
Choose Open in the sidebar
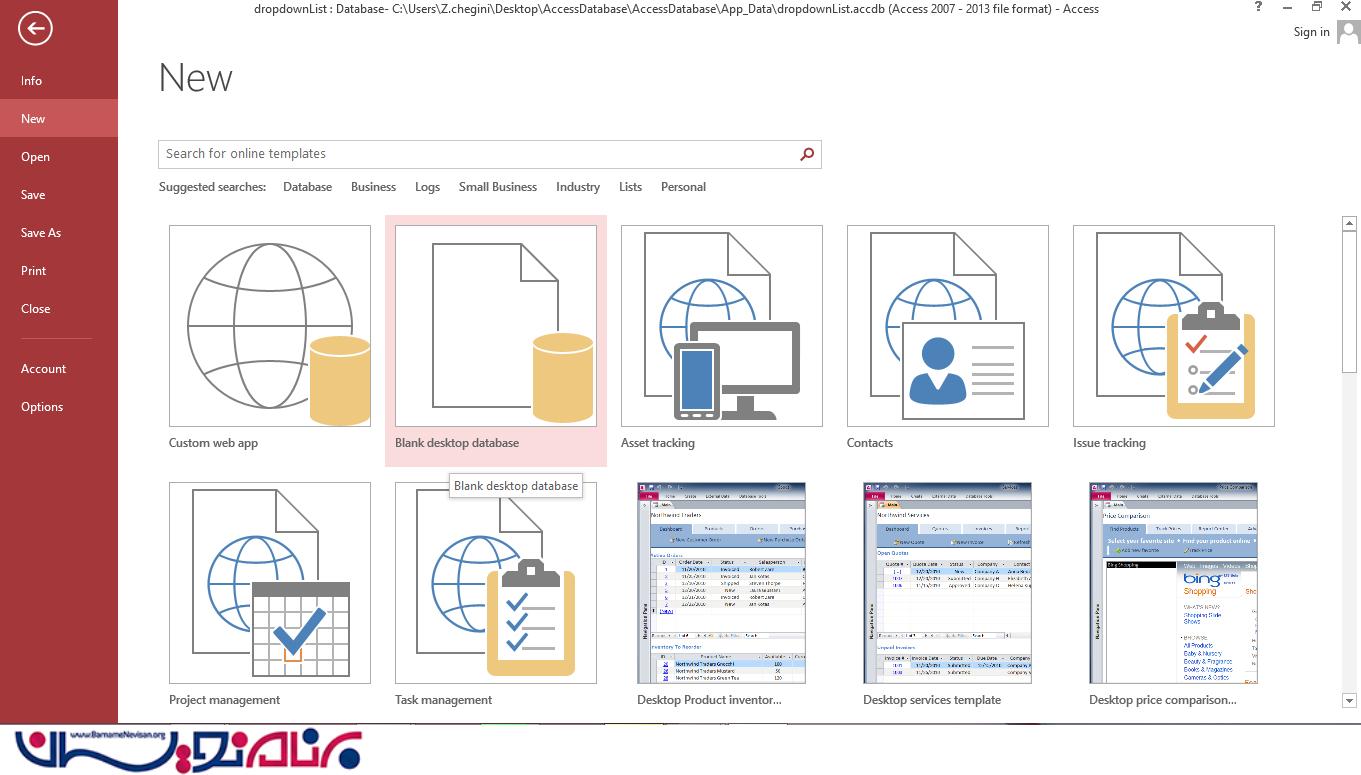59,157
